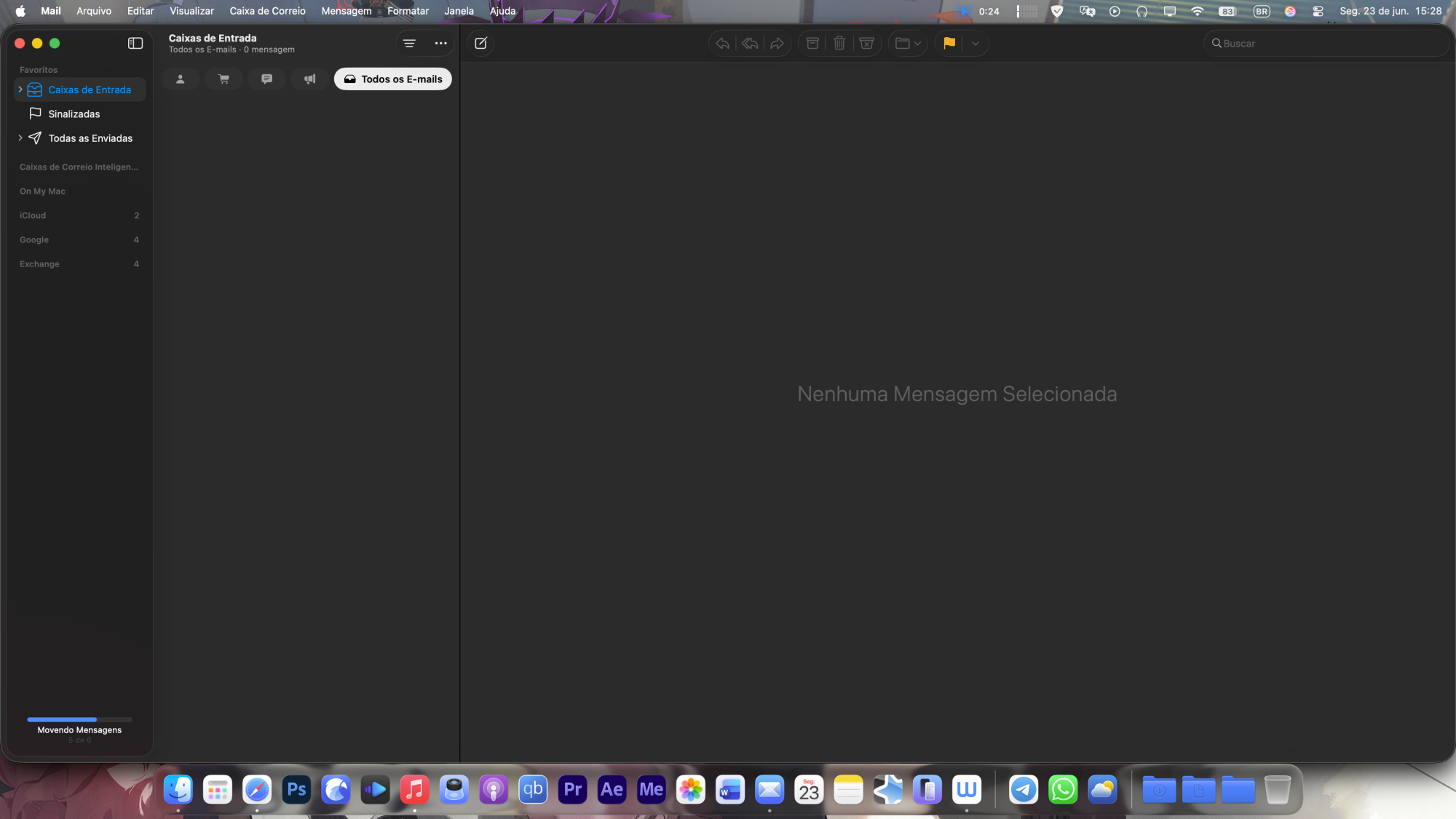Select the Primary person category filter

pos(181,79)
